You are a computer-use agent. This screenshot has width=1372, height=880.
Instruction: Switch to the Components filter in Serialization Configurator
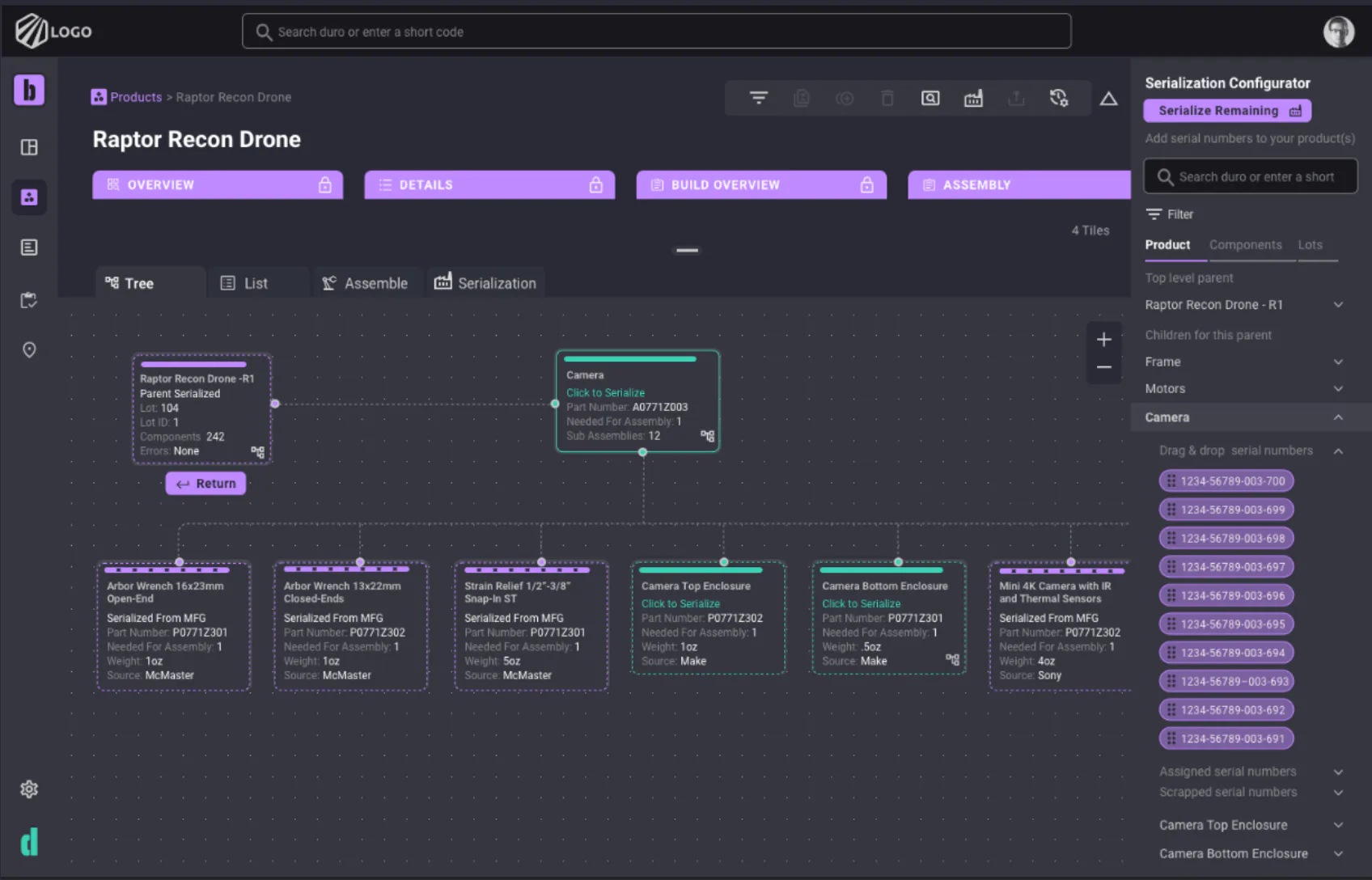(x=1246, y=244)
